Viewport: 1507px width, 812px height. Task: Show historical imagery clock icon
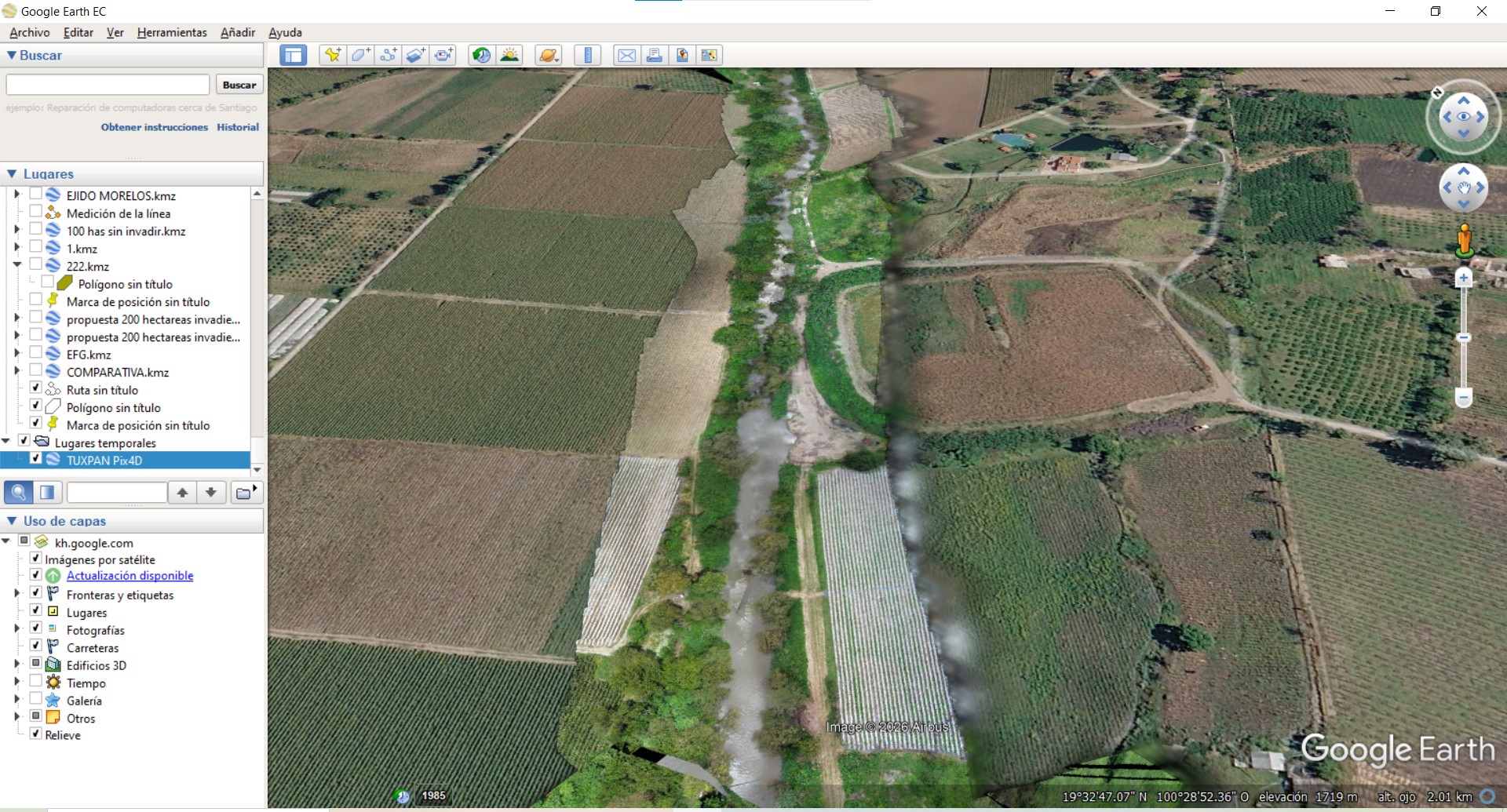481,55
